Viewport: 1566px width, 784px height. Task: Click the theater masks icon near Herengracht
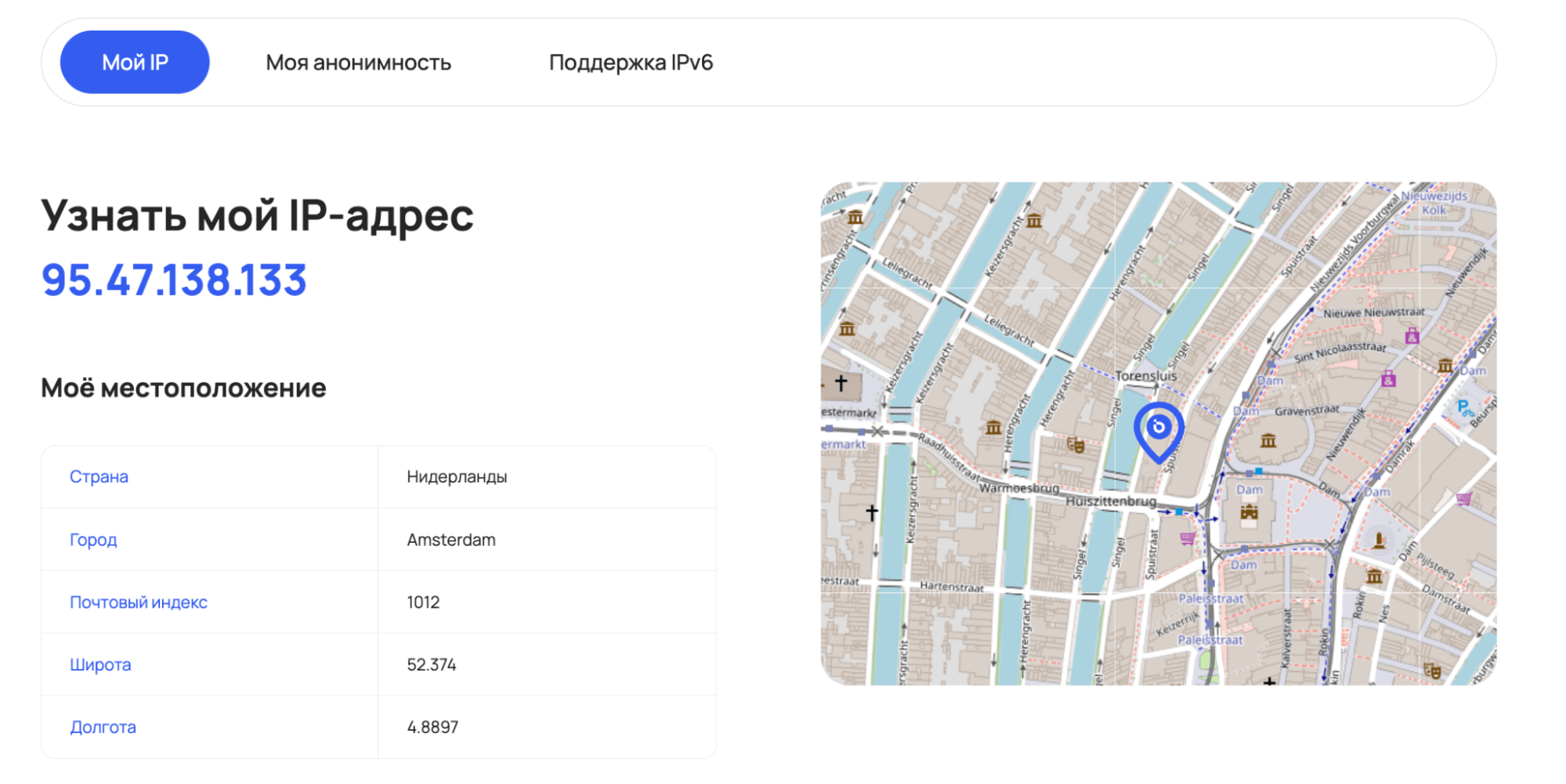1076,446
